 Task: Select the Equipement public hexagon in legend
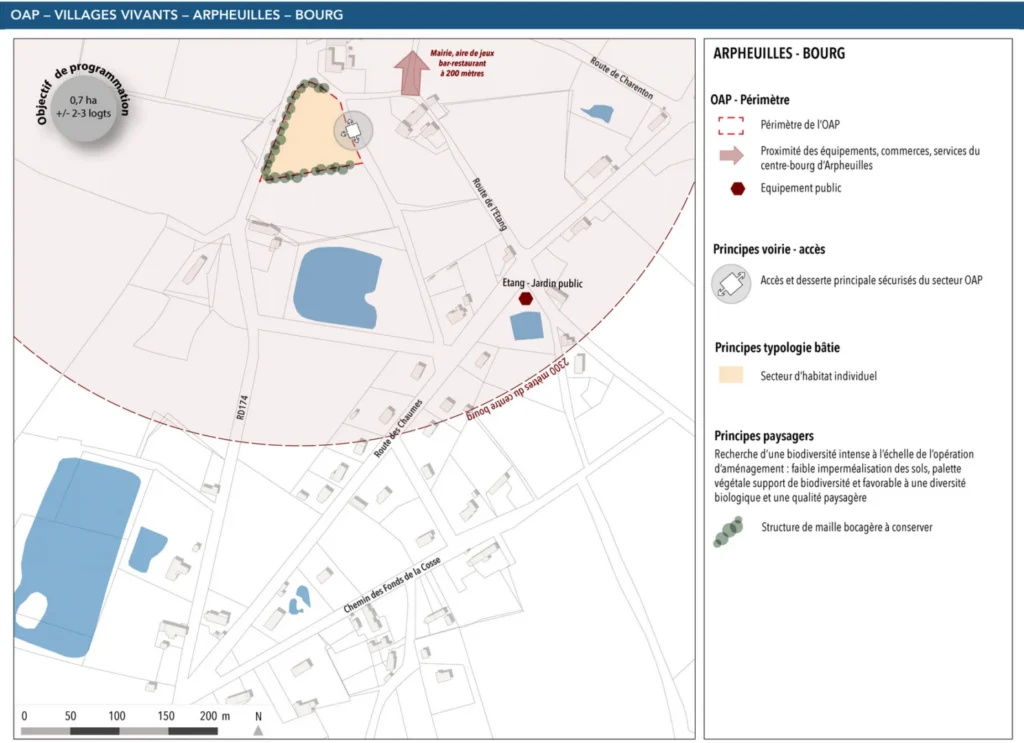pos(737,188)
